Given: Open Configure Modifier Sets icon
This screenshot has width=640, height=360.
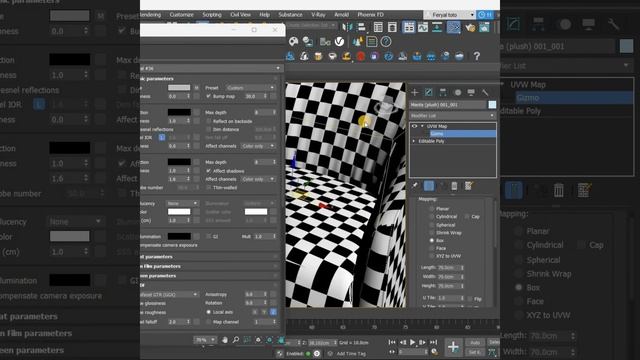Looking at the screenshot, I should coord(469,186).
